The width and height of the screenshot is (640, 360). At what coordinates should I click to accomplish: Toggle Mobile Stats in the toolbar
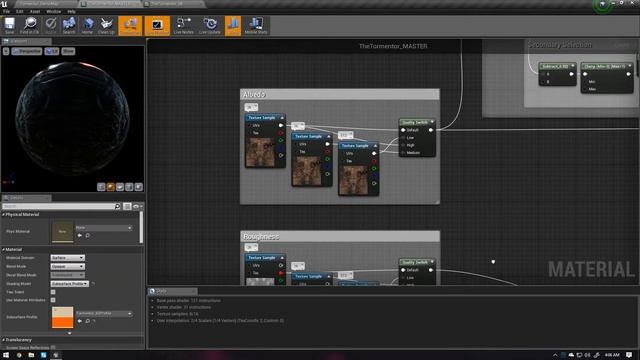256,26
